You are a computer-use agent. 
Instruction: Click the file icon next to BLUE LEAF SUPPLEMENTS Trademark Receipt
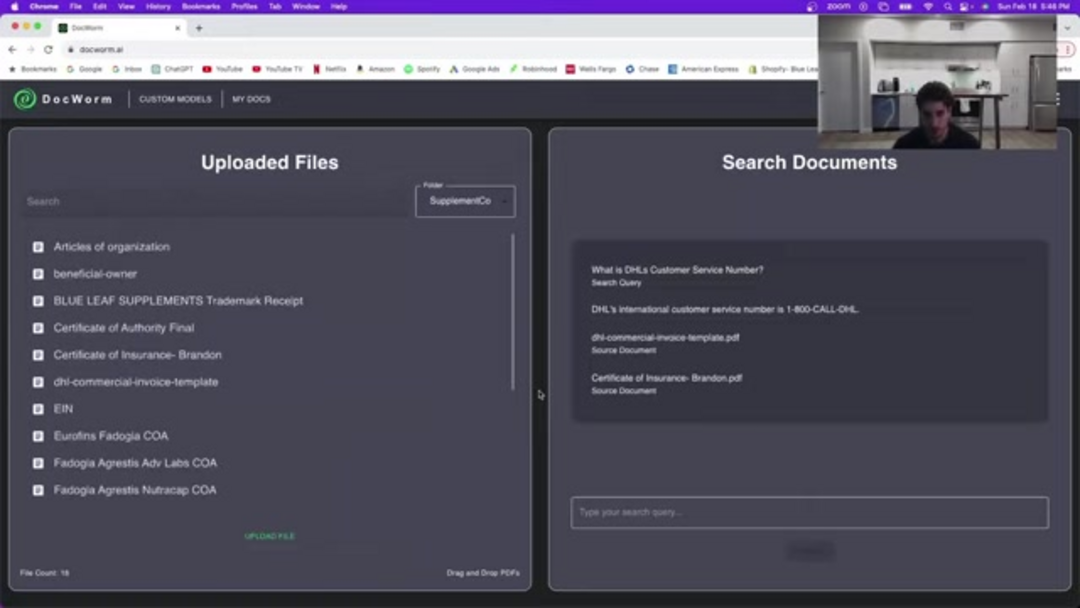(x=37, y=300)
